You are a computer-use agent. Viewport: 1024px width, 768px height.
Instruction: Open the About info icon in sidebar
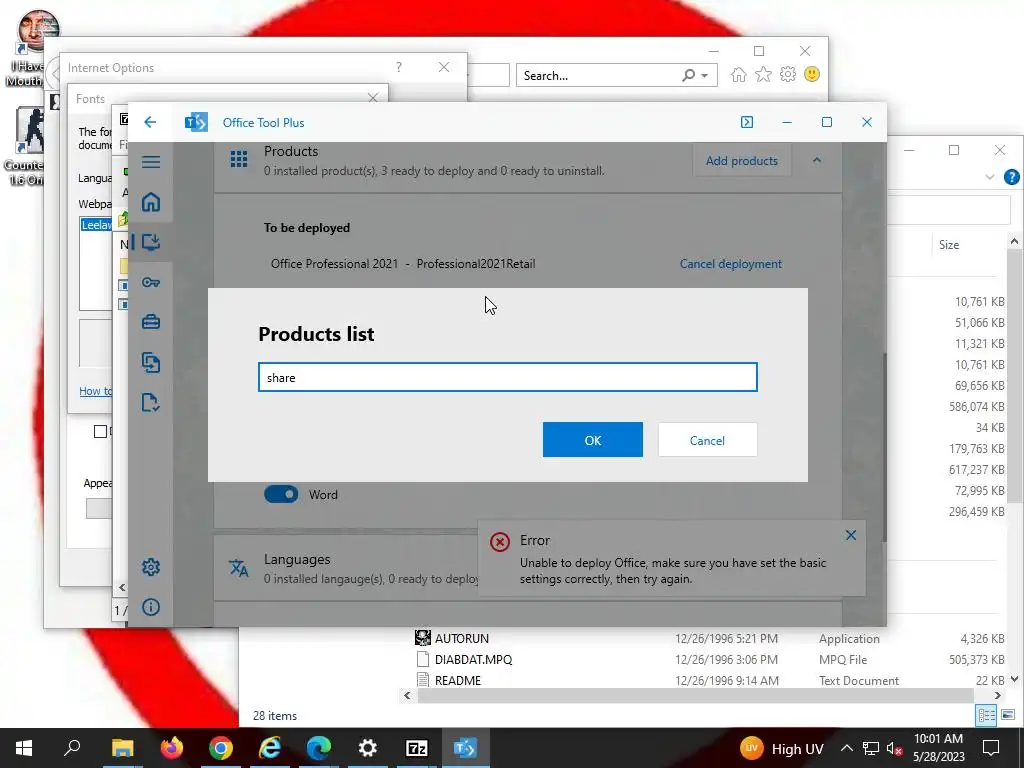click(x=151, y=607)
